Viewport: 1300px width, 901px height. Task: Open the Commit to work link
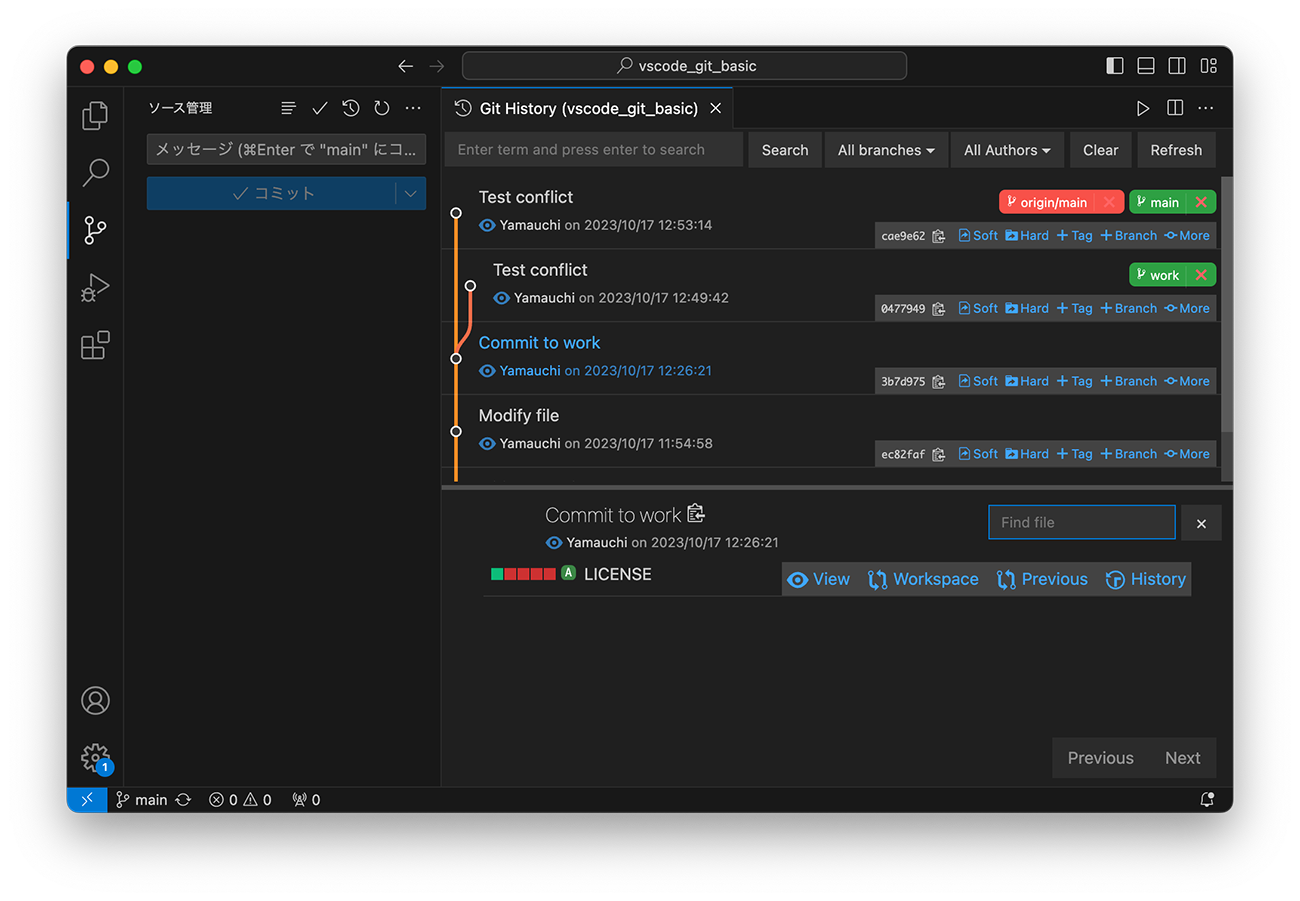click(539, 342)
